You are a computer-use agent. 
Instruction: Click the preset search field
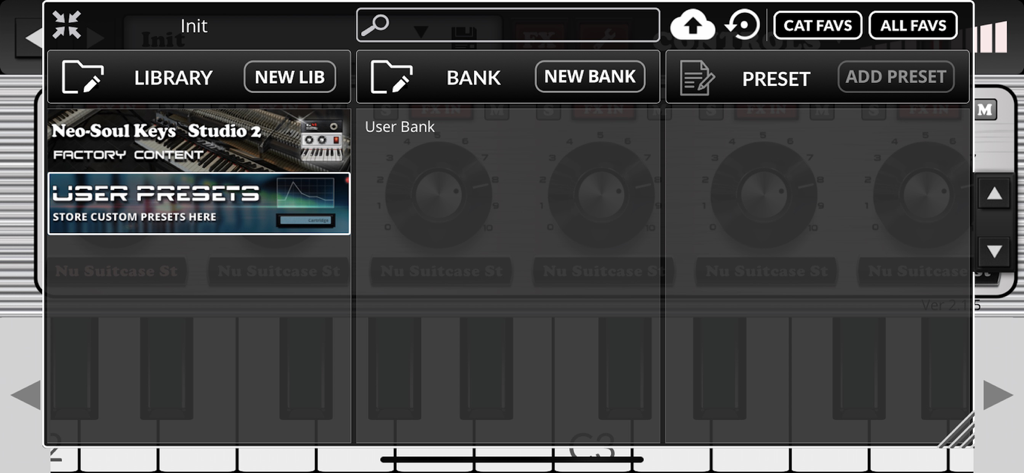(x=508, y=25)
